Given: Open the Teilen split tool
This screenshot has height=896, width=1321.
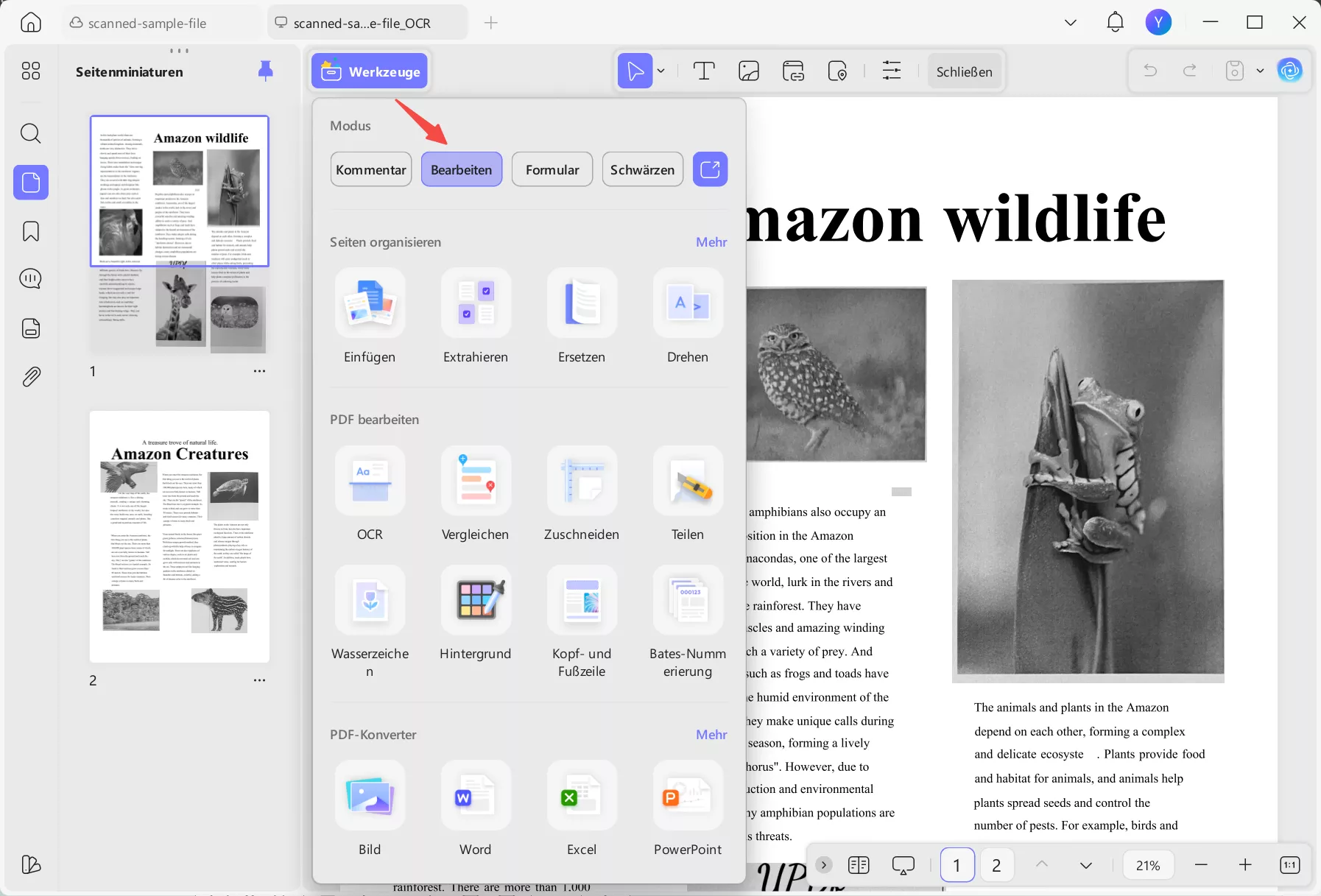Looking at the screenshot, I should (x=688, y=494).
